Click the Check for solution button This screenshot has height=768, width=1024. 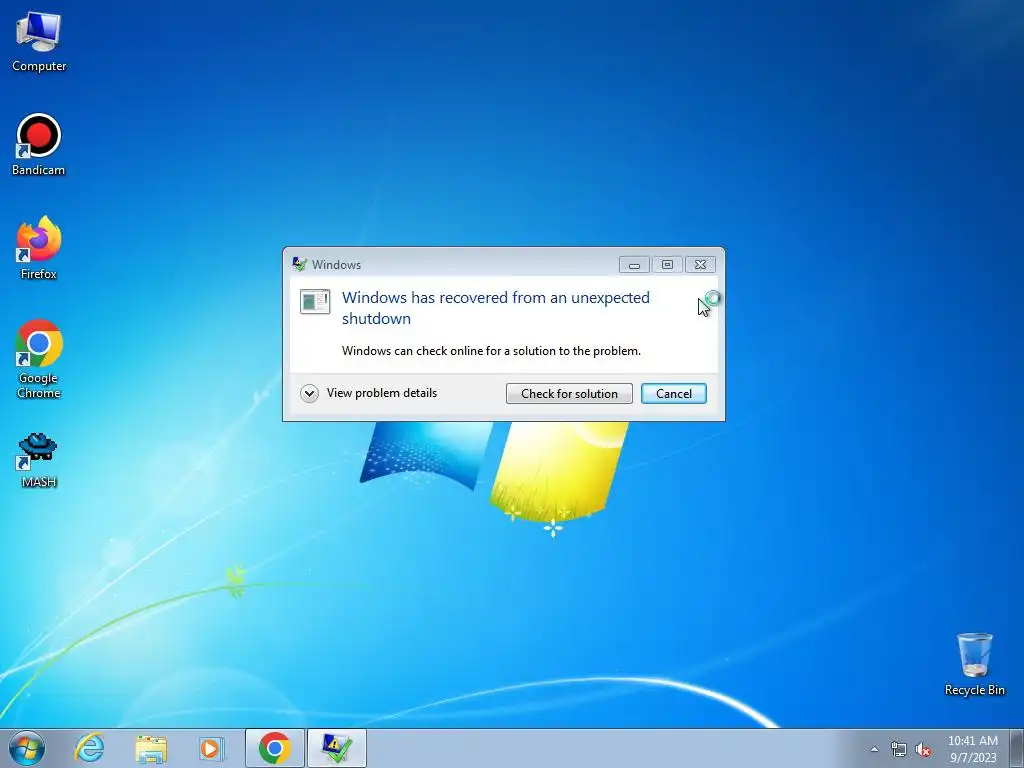click(569, 394)
